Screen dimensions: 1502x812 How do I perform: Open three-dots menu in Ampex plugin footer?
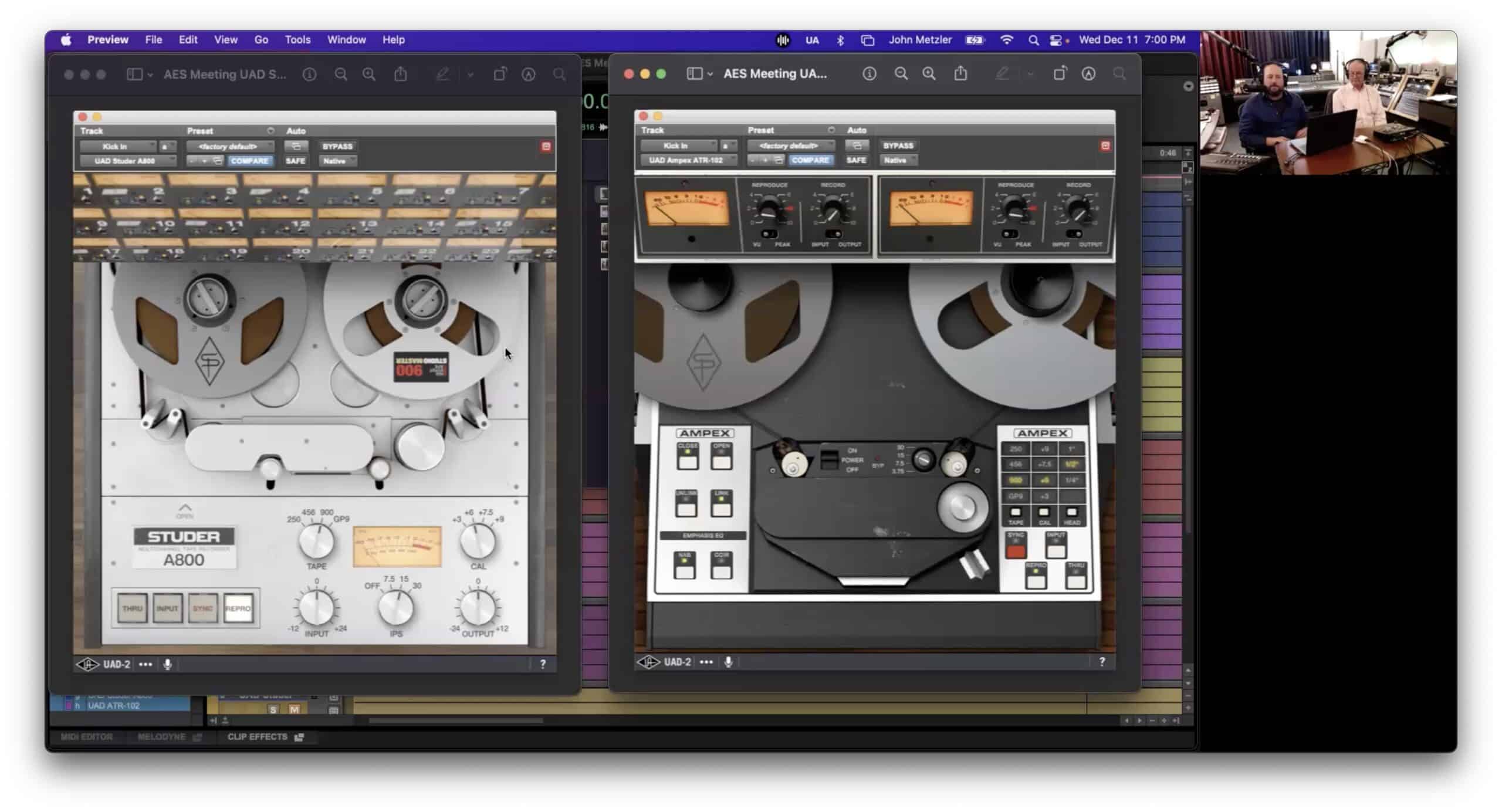[x=706, y=662]
